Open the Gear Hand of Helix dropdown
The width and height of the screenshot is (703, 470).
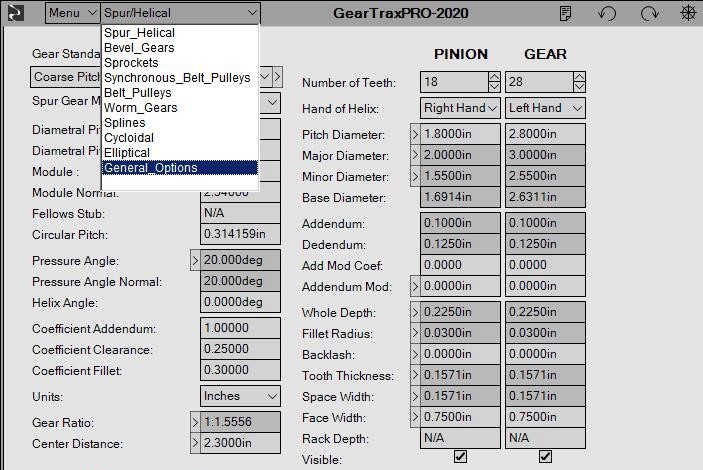coord(545,108)
